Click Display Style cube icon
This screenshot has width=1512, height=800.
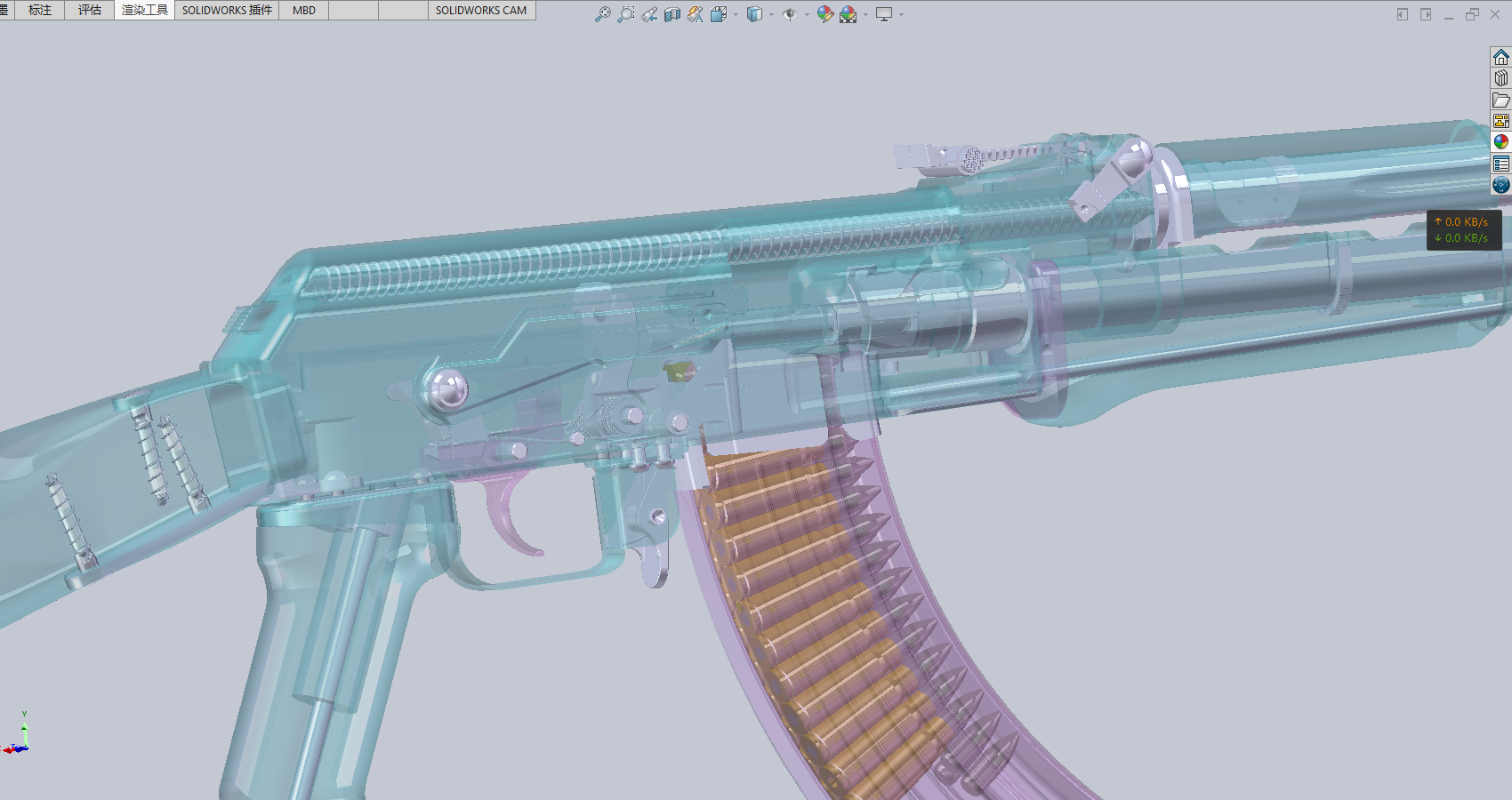[x=754, y=14]
